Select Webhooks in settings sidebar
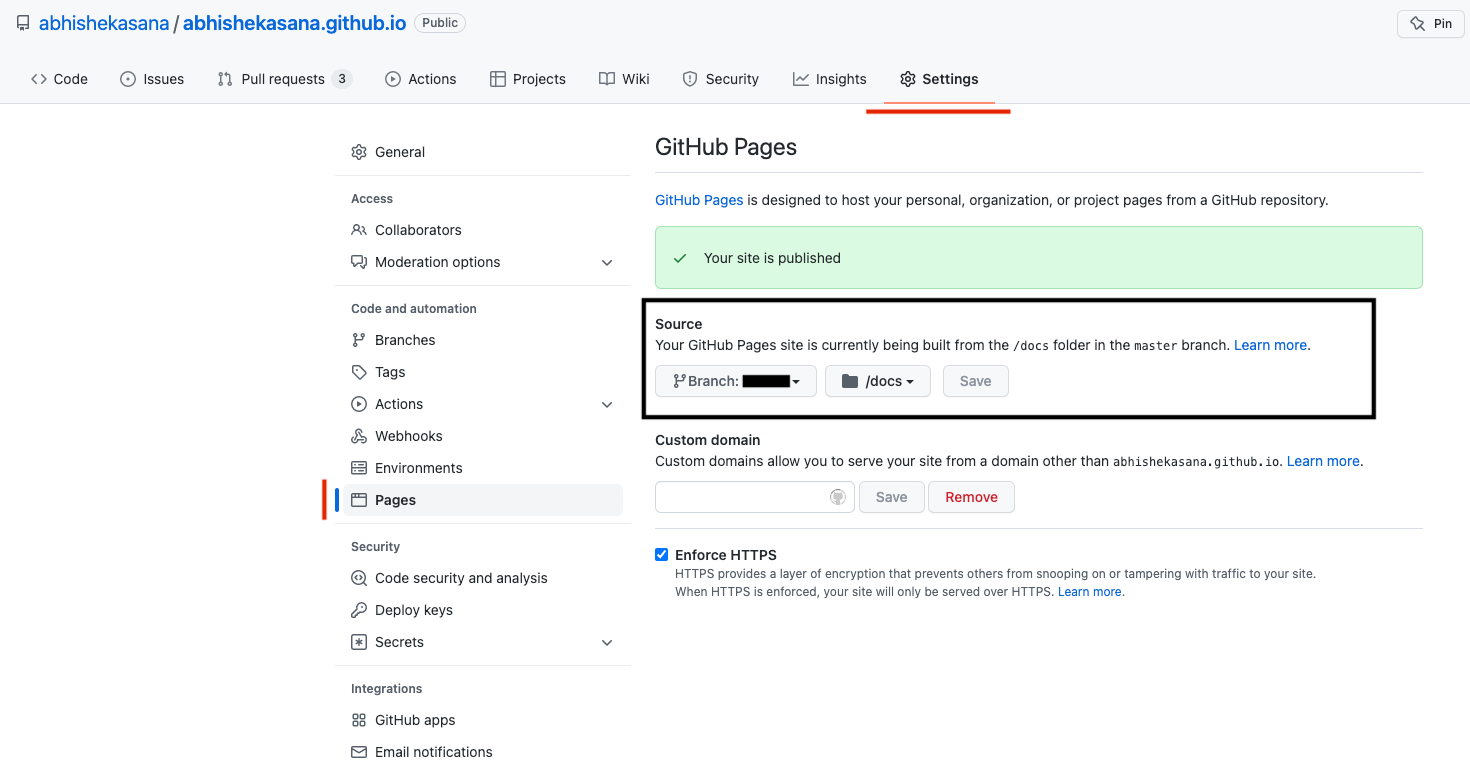1470x770 pixels. [483, 436]
